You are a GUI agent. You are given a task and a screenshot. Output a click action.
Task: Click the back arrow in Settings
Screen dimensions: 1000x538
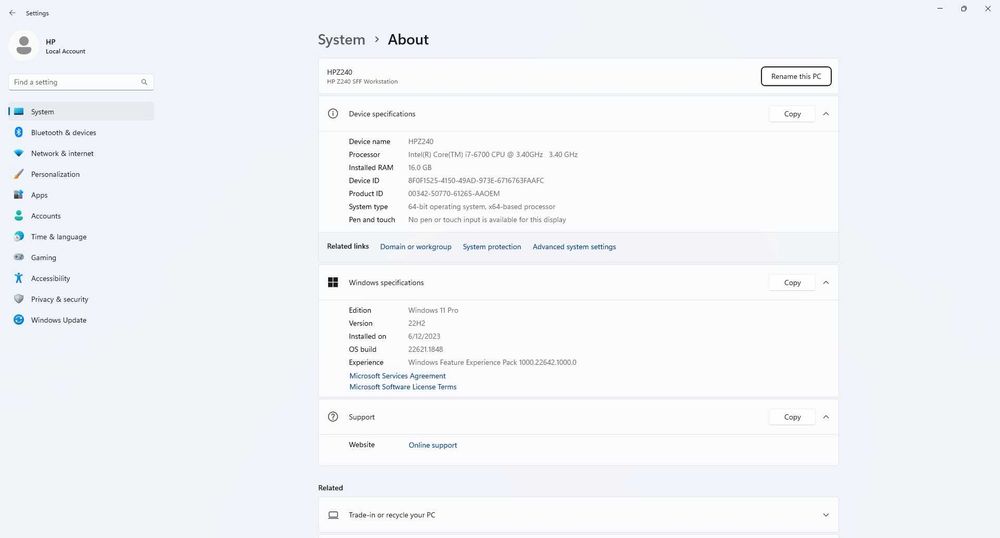point(12,13)
